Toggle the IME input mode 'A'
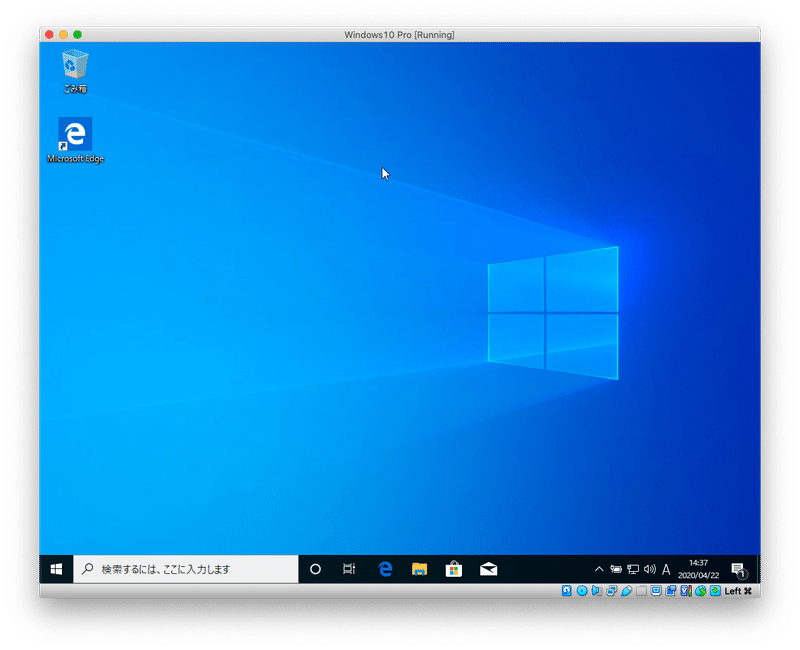The image size is (800, 650). [666, 569]
